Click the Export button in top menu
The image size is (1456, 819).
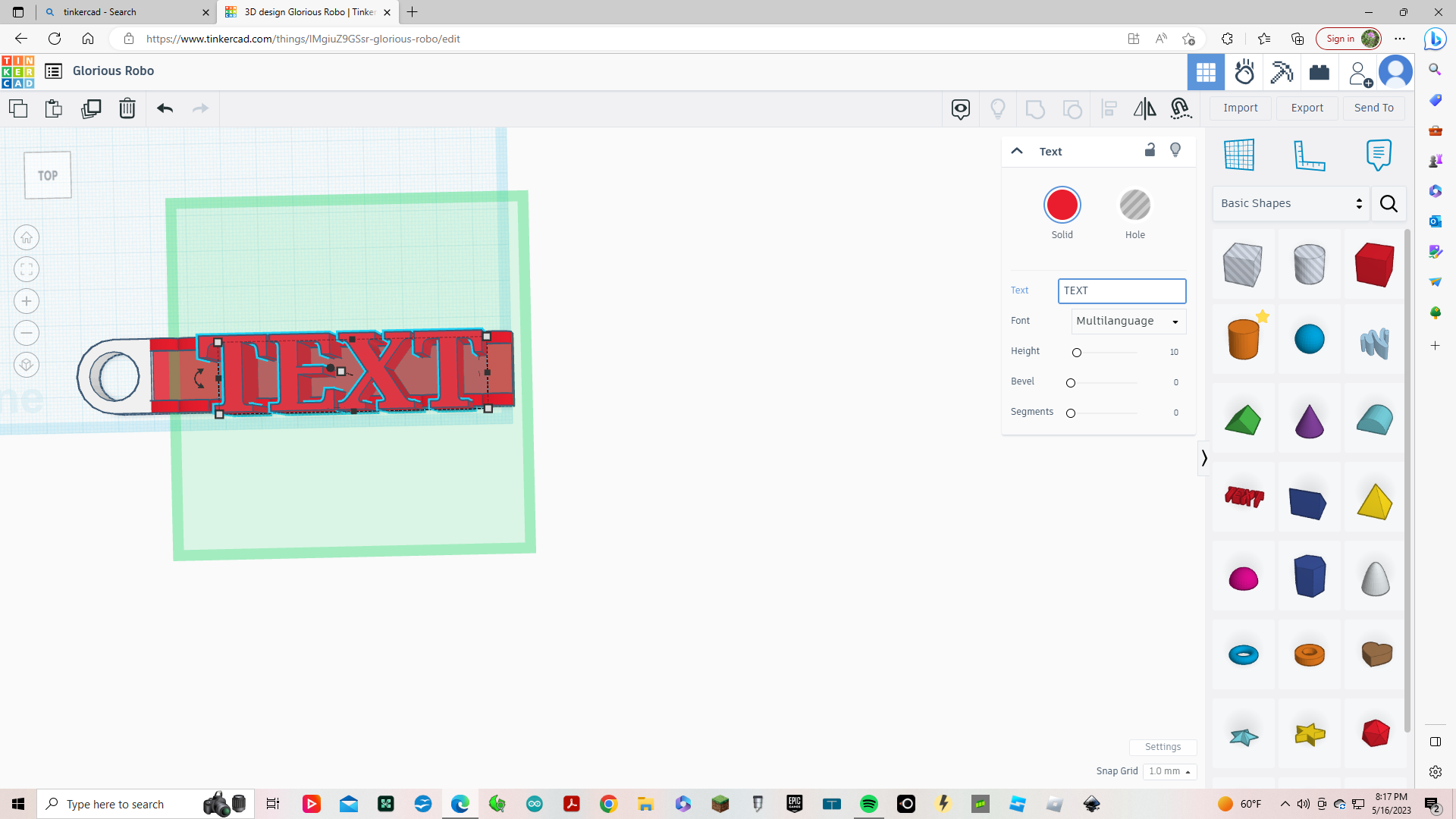(x=1307, y=107)
